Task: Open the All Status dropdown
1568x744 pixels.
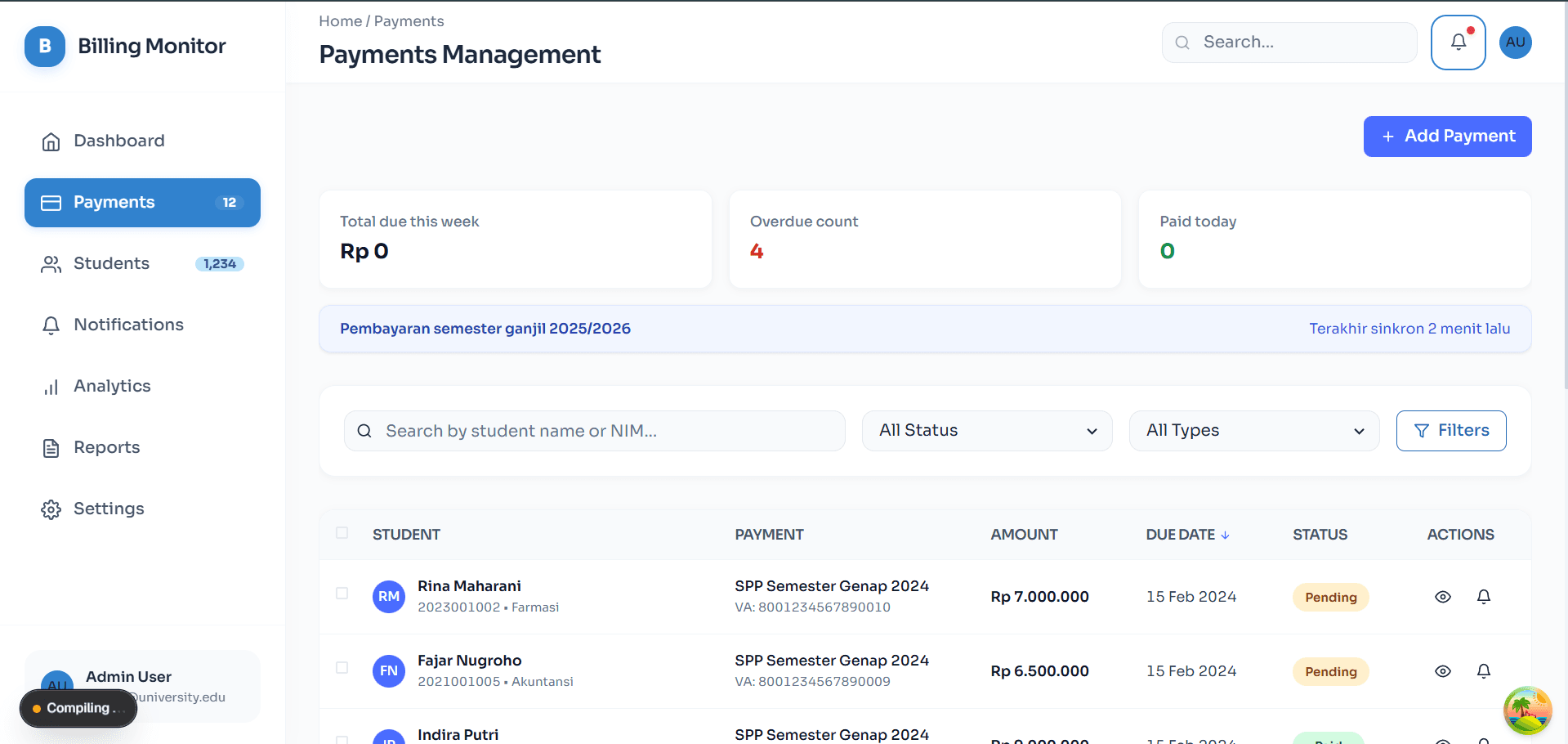Action: tap(986, 430)
